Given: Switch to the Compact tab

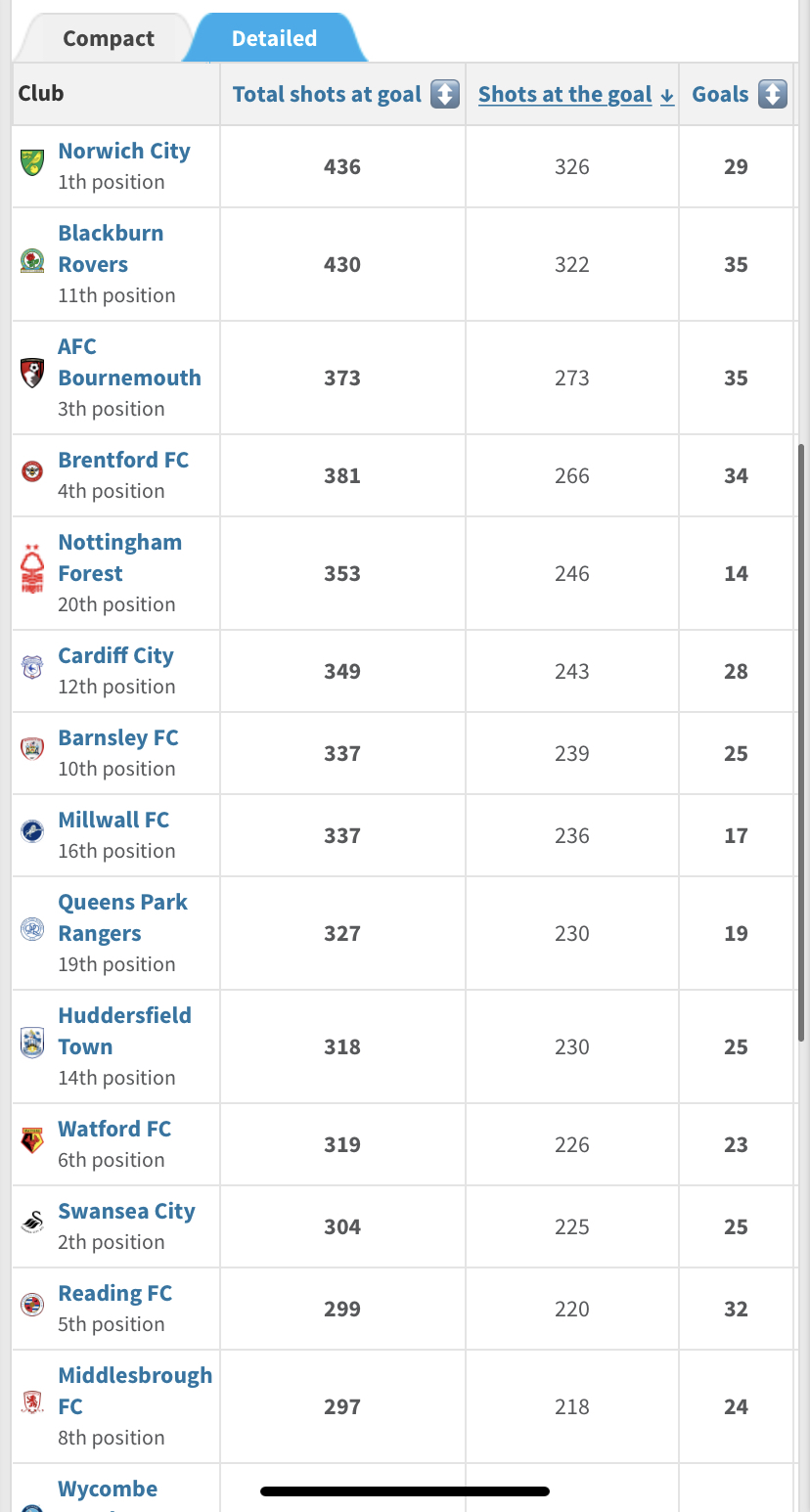Looking at the screenshot, I should click(109, 38).
